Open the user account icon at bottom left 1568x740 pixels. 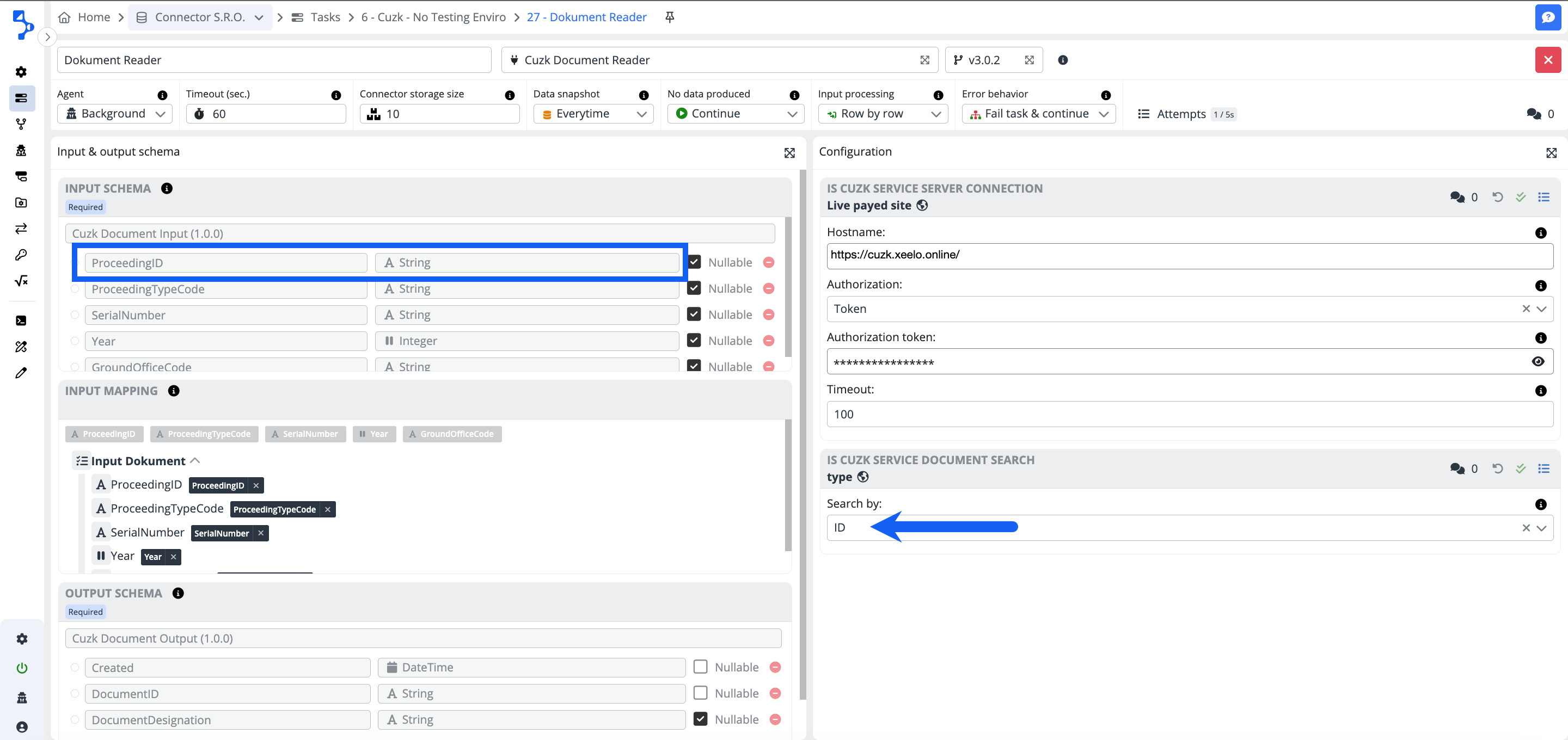coord(21,725)
